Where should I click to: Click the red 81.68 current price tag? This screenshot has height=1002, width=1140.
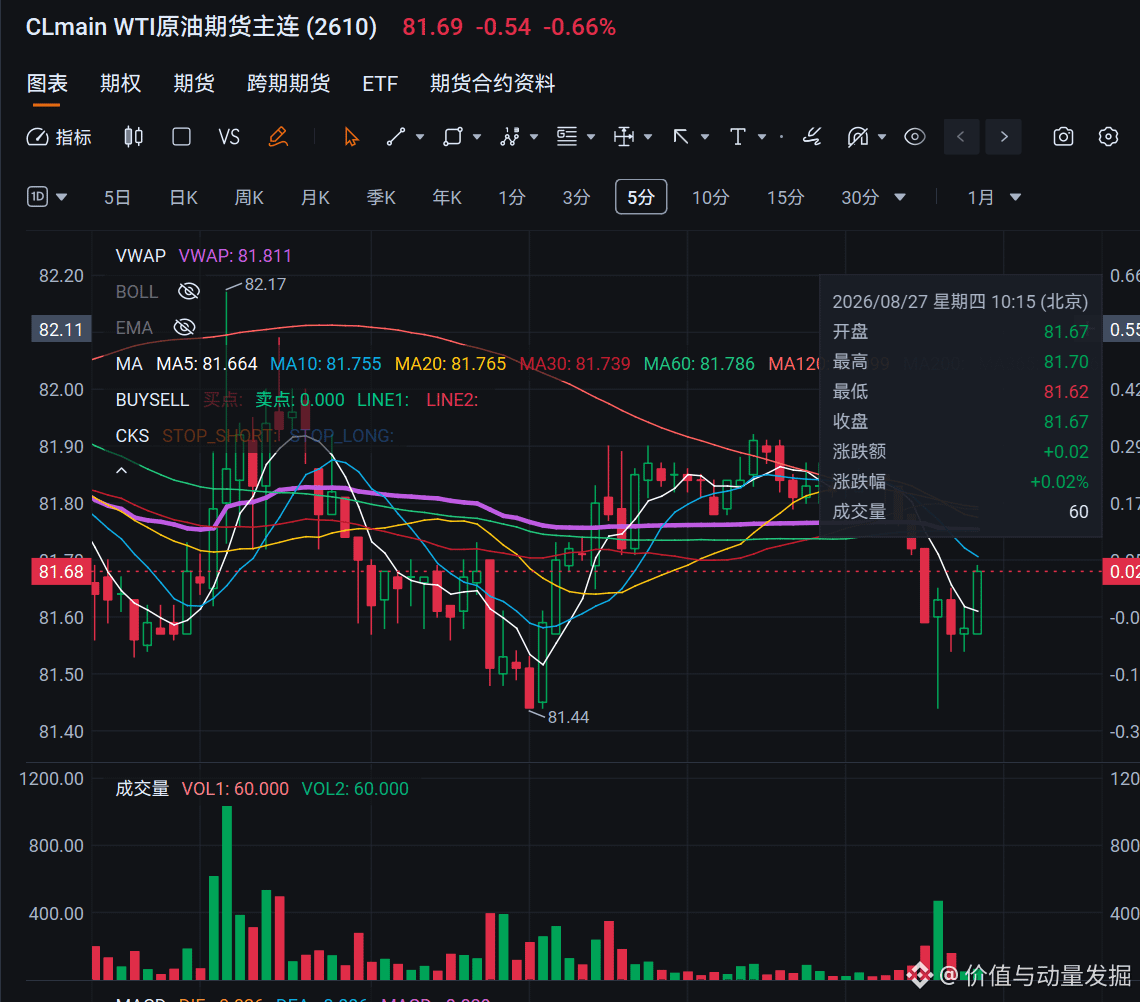pyautogui.click(x=61, y=572)
